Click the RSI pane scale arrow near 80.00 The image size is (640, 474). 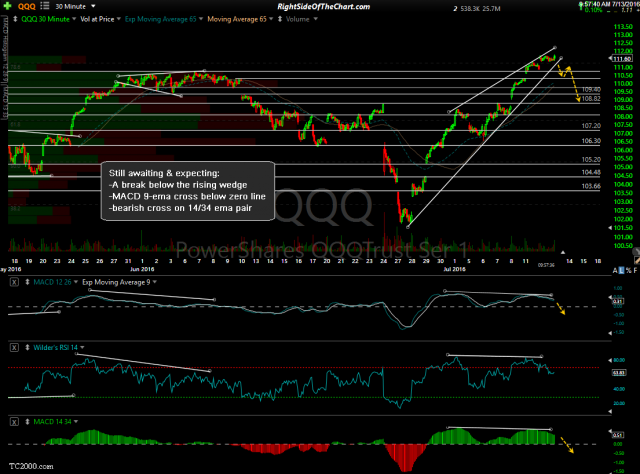[x=610, y=360]
